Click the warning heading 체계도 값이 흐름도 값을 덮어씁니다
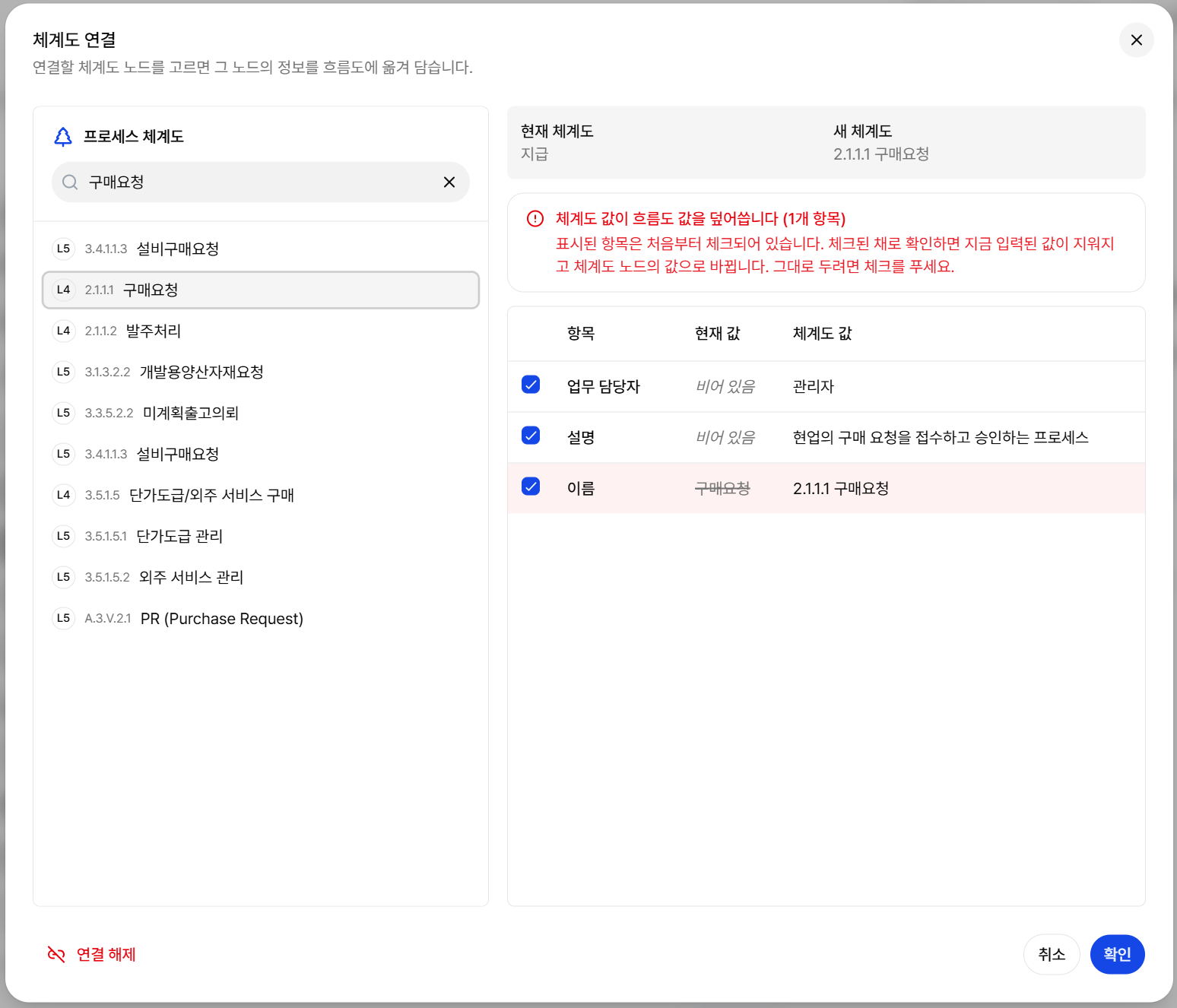This screenshot has width=1177, height=1008. [x=700, y=219]
